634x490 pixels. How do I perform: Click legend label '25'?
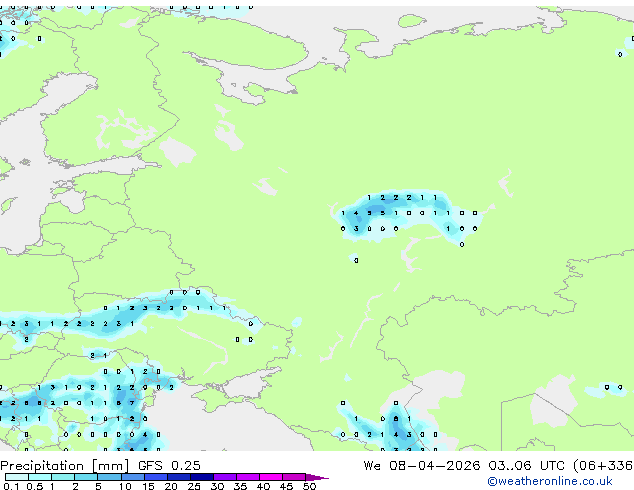pyautogui.click(x=194, y=486)
